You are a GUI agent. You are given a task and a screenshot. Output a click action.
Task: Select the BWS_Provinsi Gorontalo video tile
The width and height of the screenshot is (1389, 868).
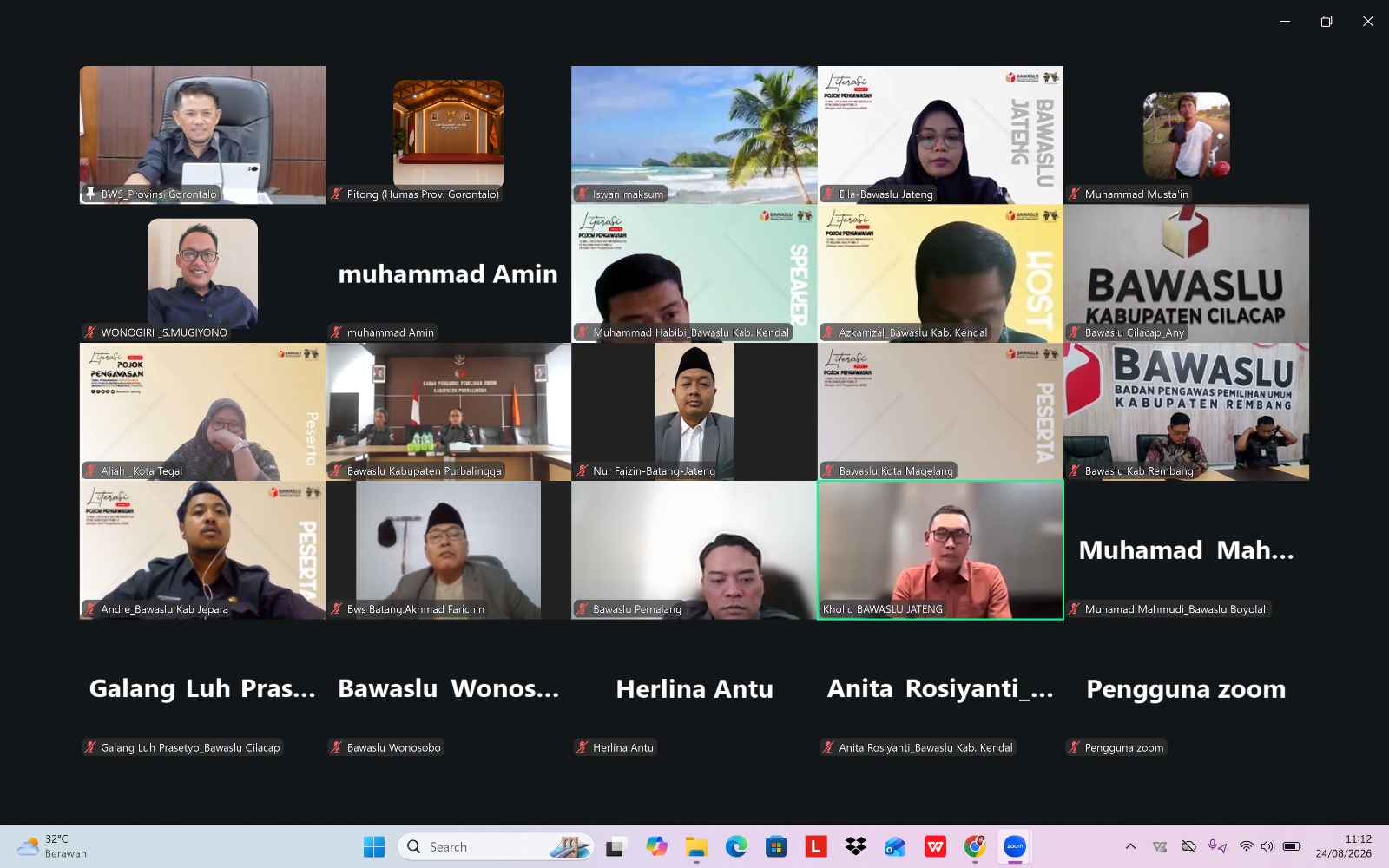[202, 135]
